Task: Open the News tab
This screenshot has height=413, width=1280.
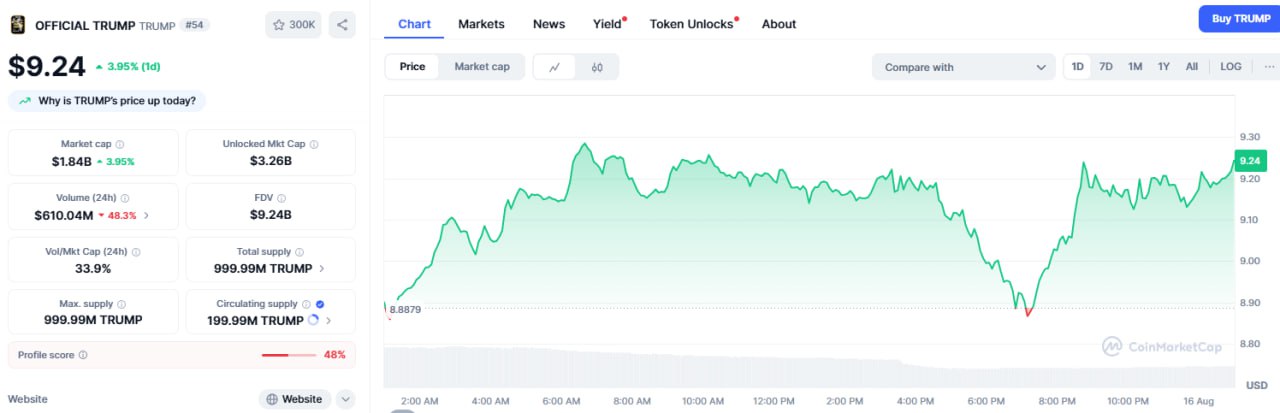Action: pyautogui.click(x=549, y=24)
